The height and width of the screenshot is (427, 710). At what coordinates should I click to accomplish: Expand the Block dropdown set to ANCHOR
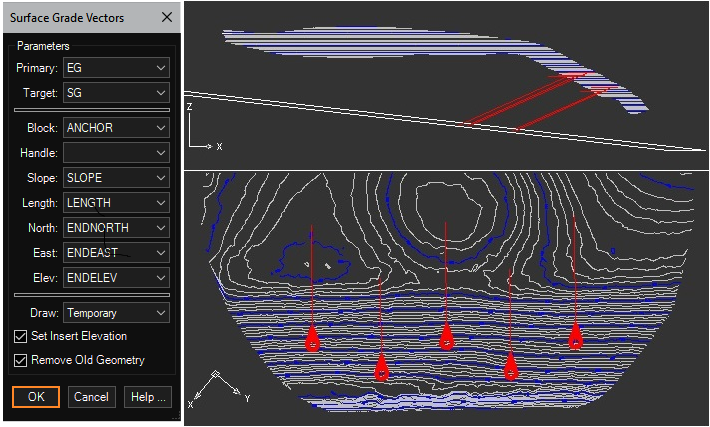click(116, 128)
